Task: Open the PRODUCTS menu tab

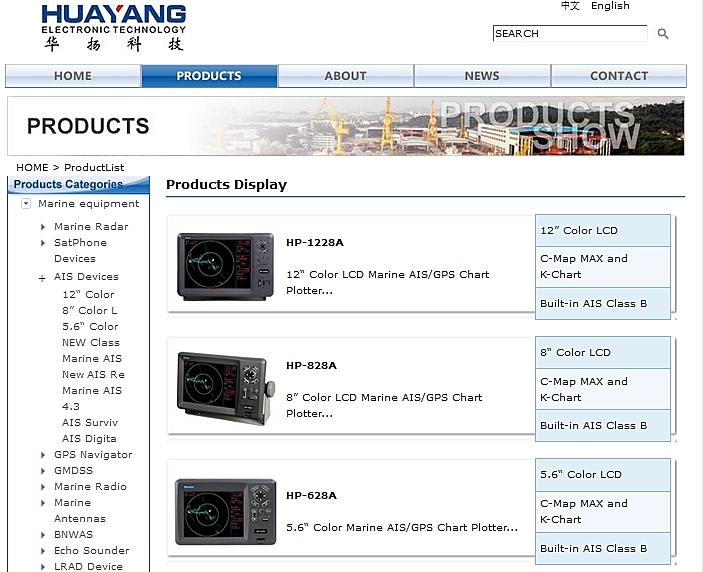Action: pyautogui.click(x=209, y=76)
